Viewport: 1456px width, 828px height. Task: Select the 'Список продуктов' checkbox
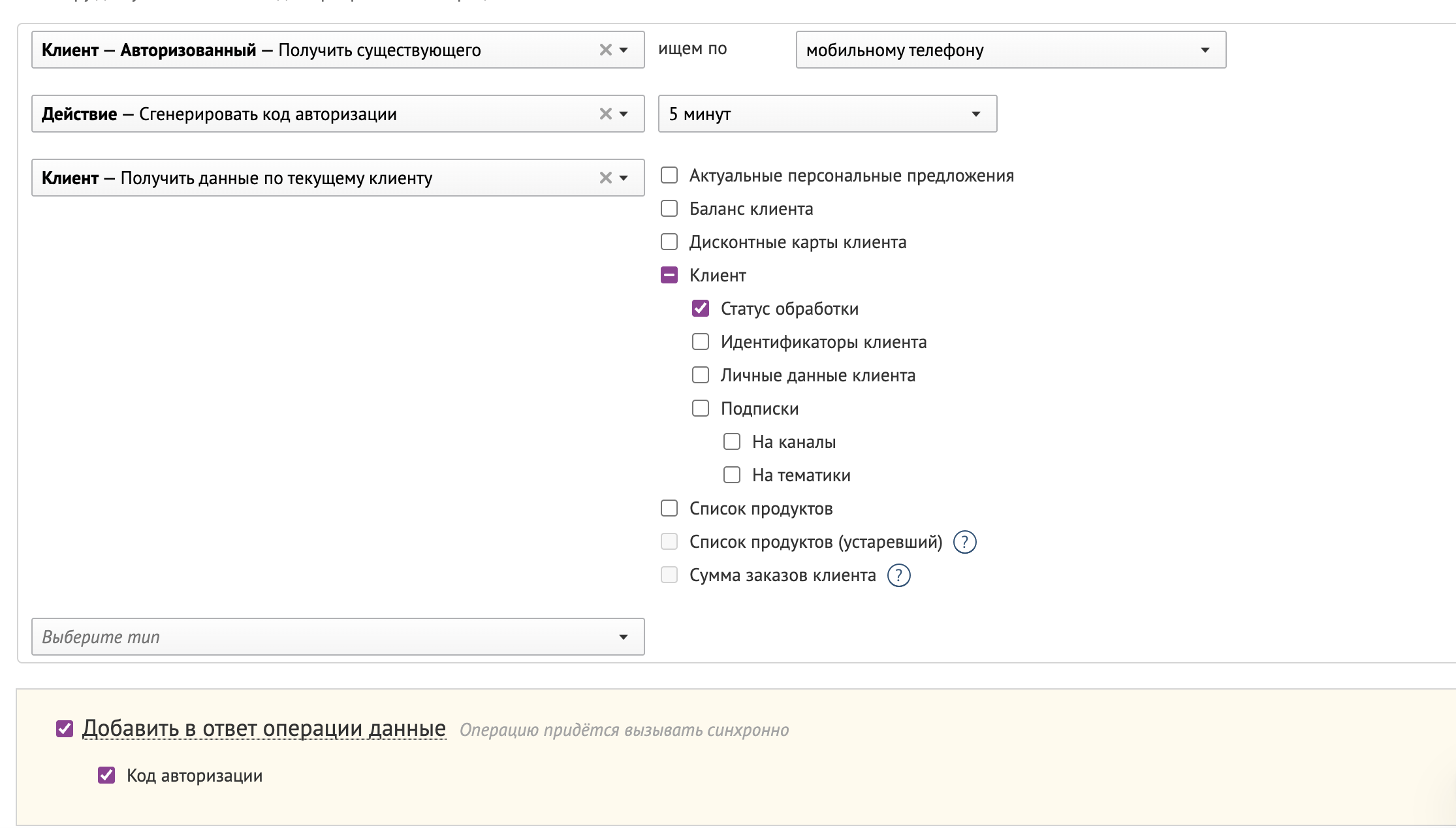click(x=669, y=508)
